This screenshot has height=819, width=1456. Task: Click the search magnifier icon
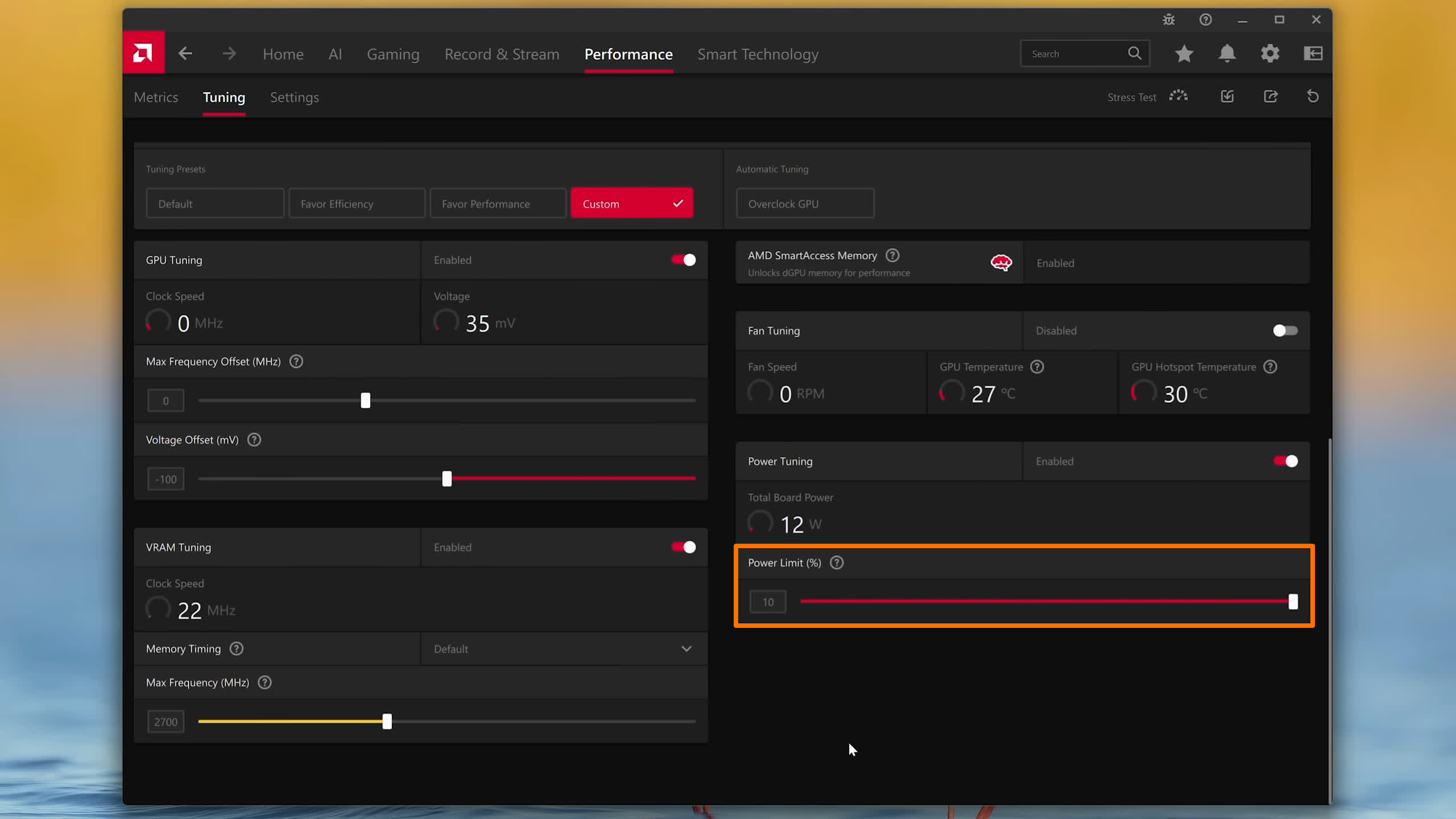(x=1135, y=53)
